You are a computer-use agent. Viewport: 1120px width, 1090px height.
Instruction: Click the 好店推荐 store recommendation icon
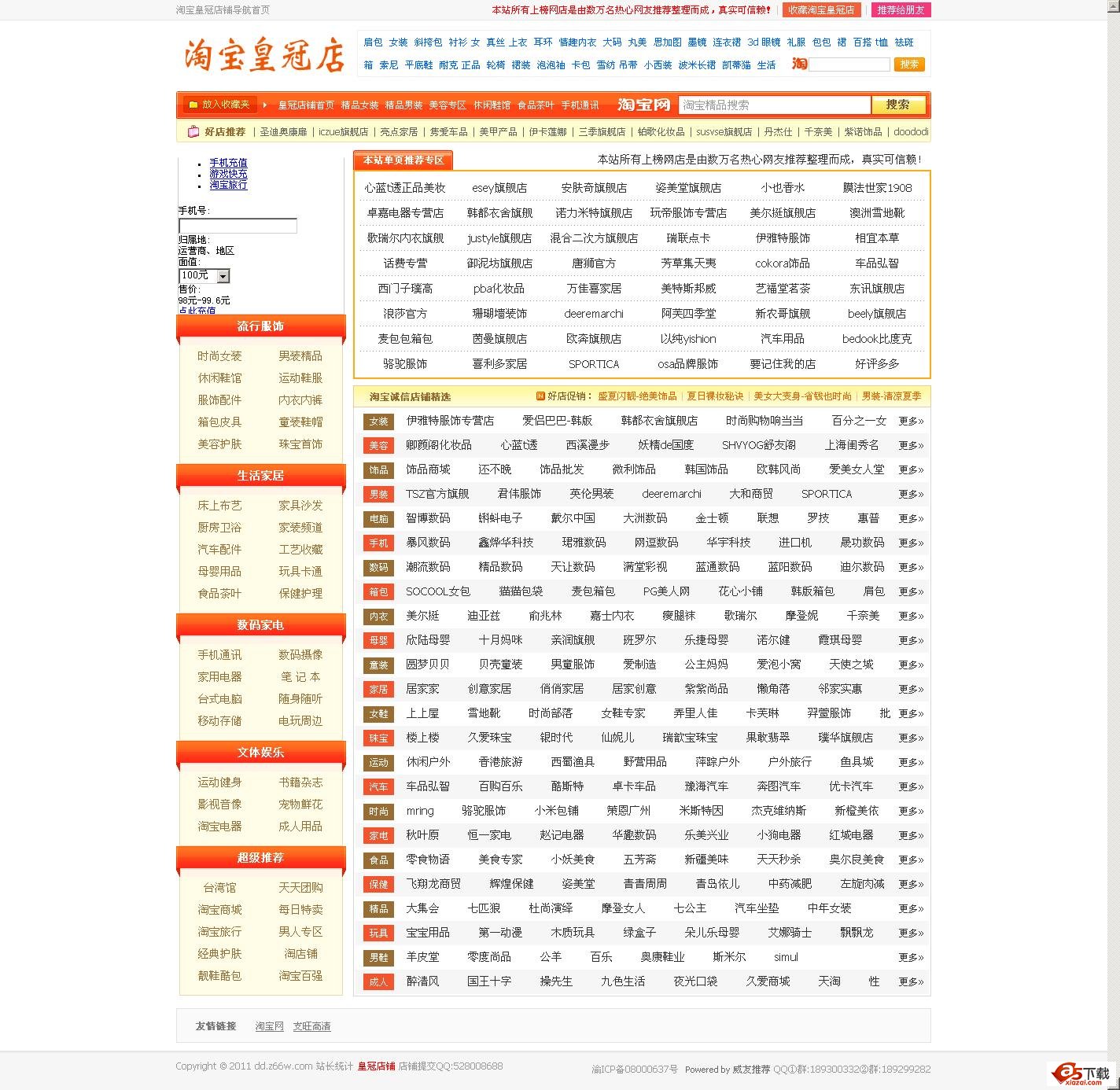pos(193,132)
